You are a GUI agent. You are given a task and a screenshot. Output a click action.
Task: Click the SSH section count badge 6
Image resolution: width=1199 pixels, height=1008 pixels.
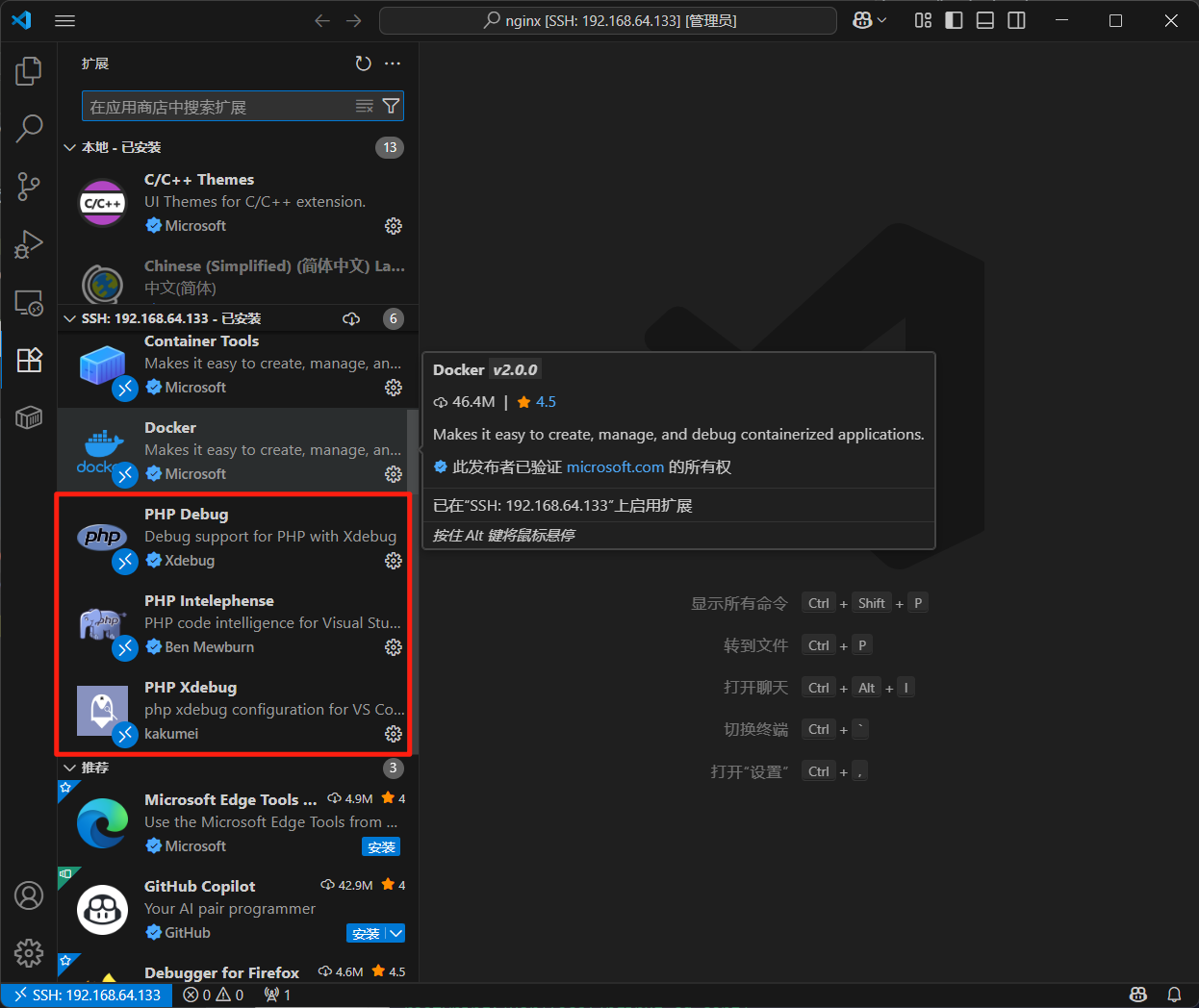click(x=394, y=318)
